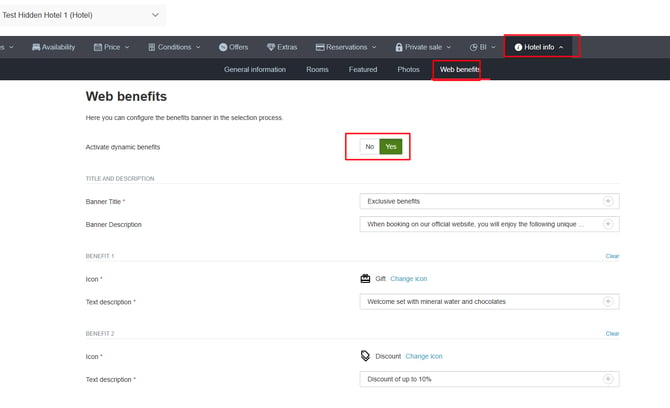Go to Featured tab
The image size is (670, 408).
(363, 69)
